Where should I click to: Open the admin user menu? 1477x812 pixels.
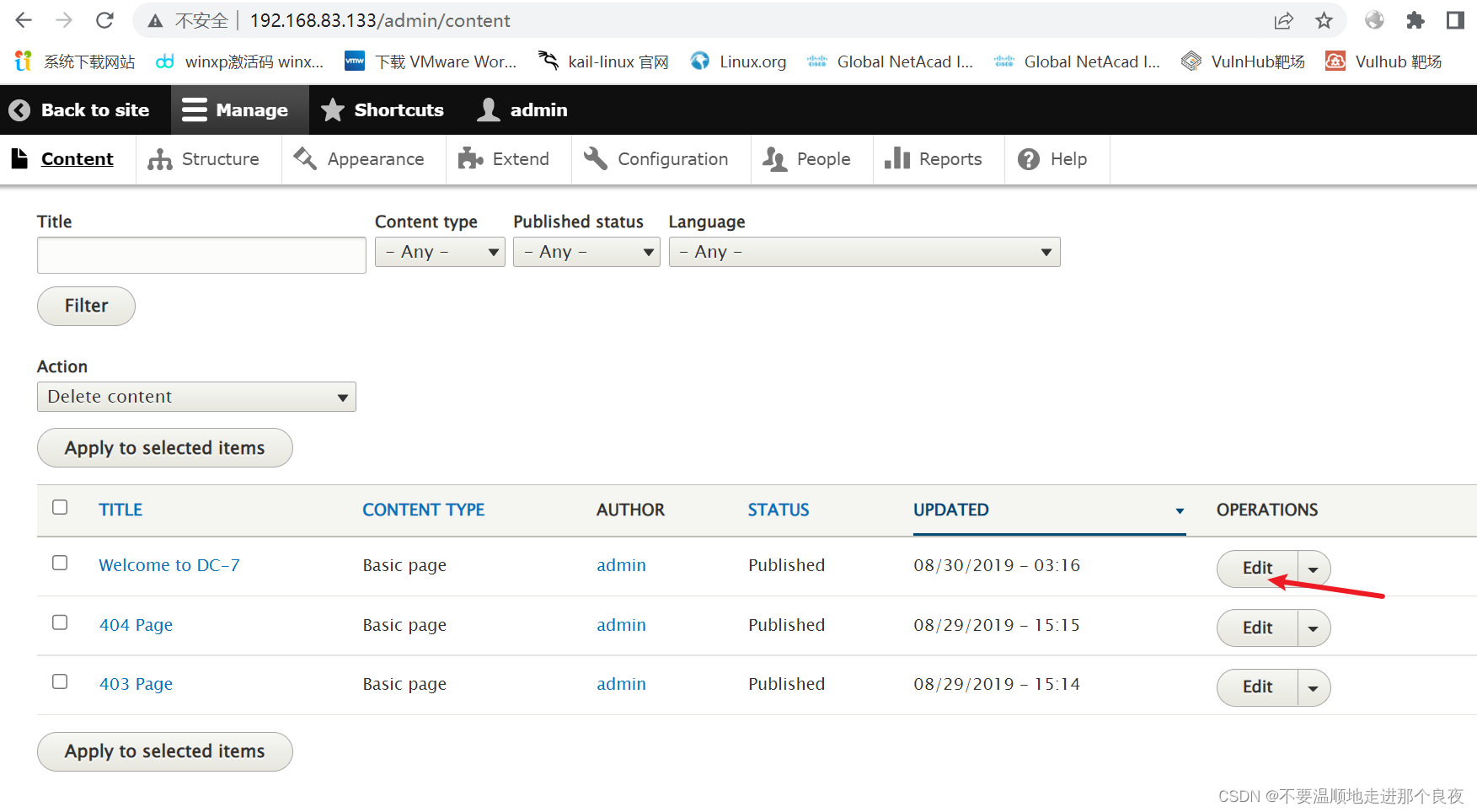tap(522, 110)
